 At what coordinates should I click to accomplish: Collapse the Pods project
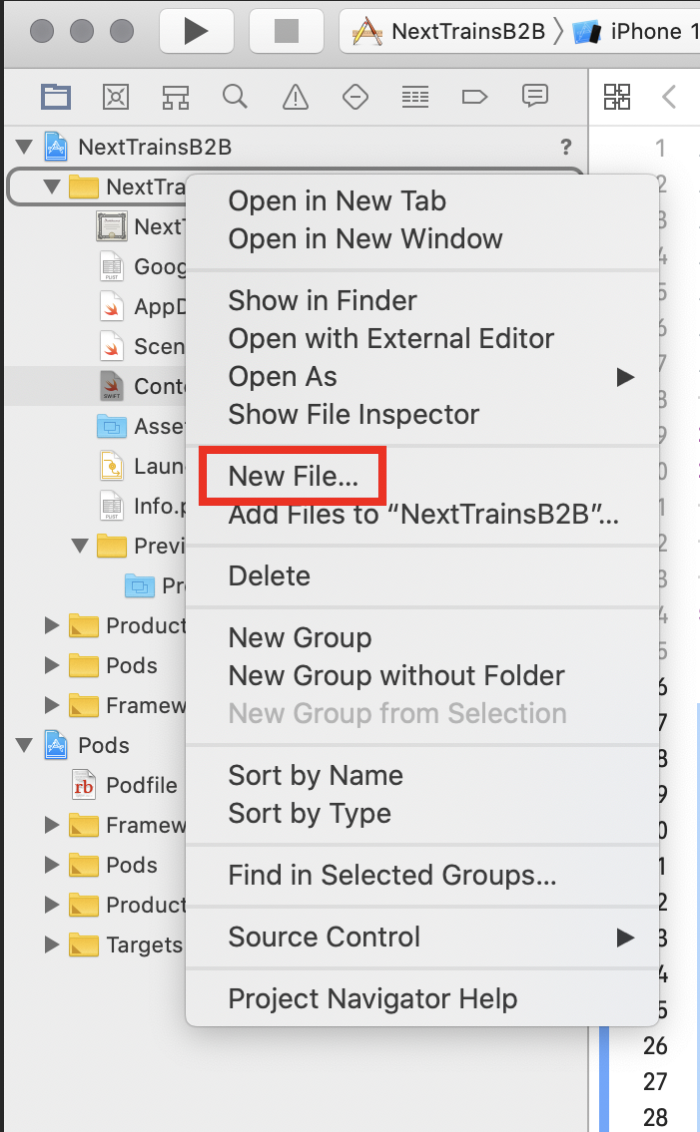coord(25,745)
